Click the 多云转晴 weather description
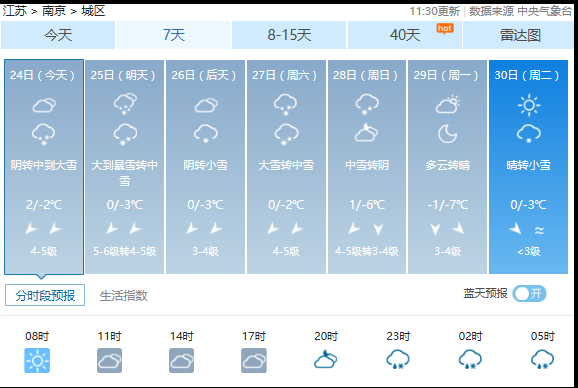Screen dimensions: 578x388 click(448, 165)
